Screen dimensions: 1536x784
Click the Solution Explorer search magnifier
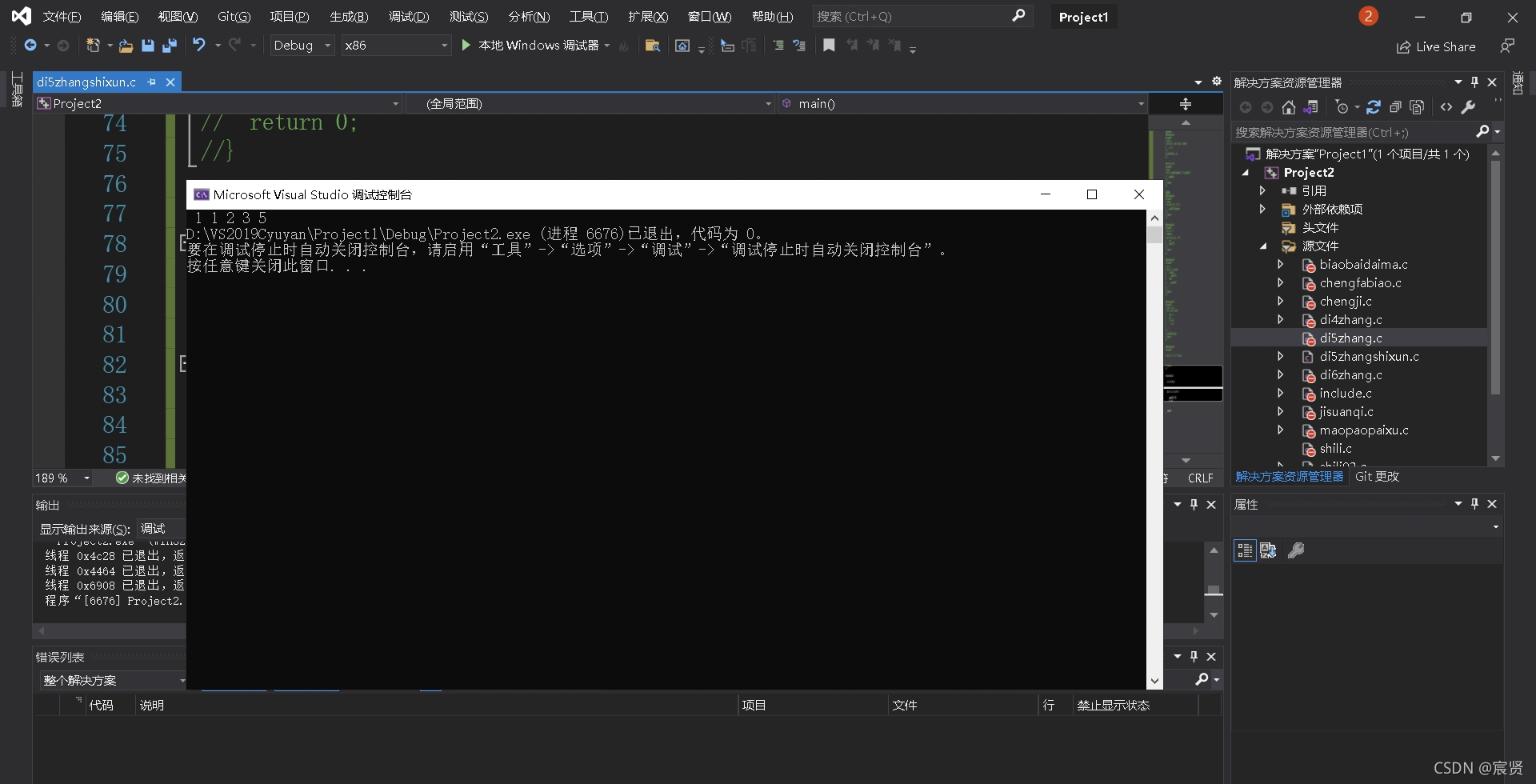pos(1482,131)
